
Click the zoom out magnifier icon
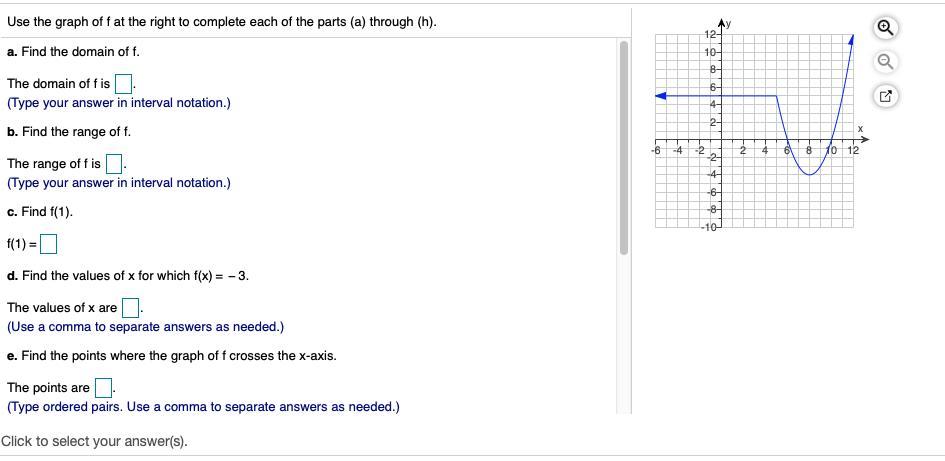[886, 63]
